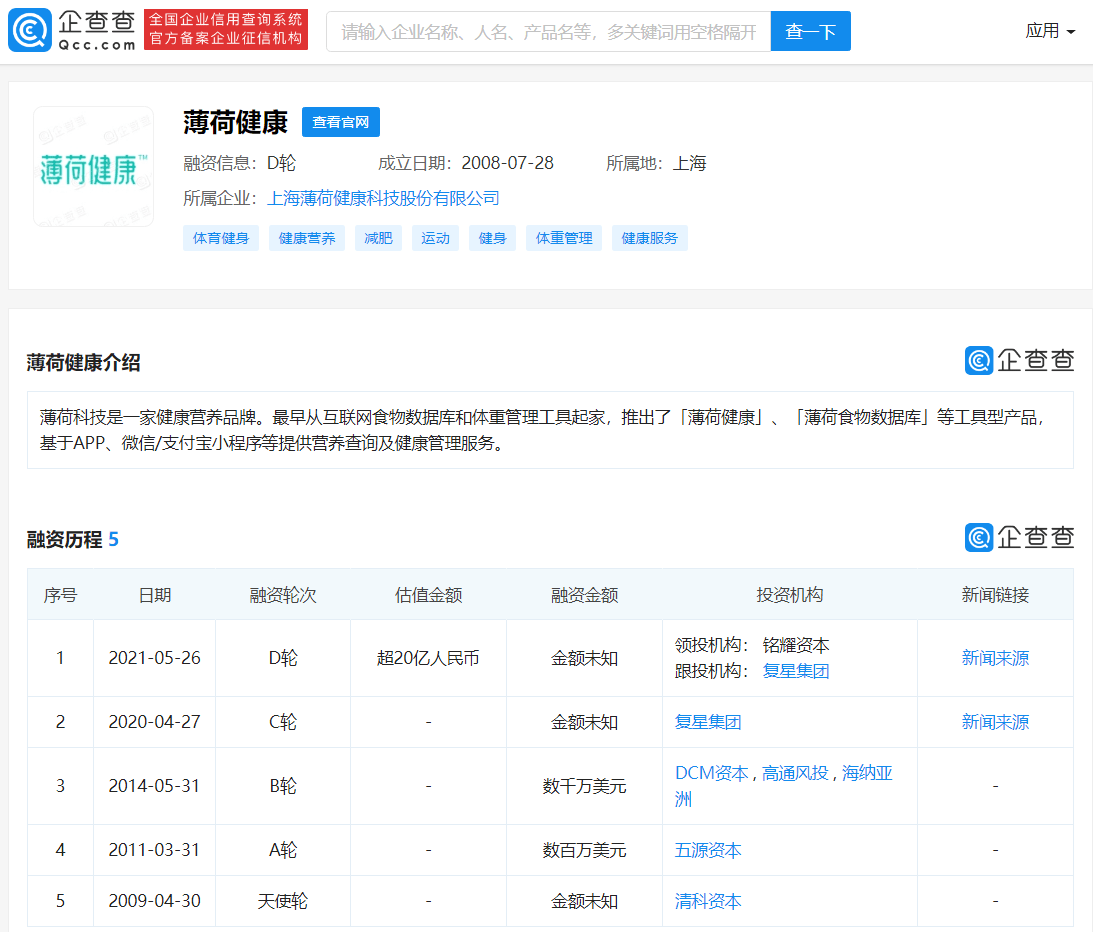Click the 融资轮次 column header
This screenshot has height=932, width=1093.
(x=283, y=595)
